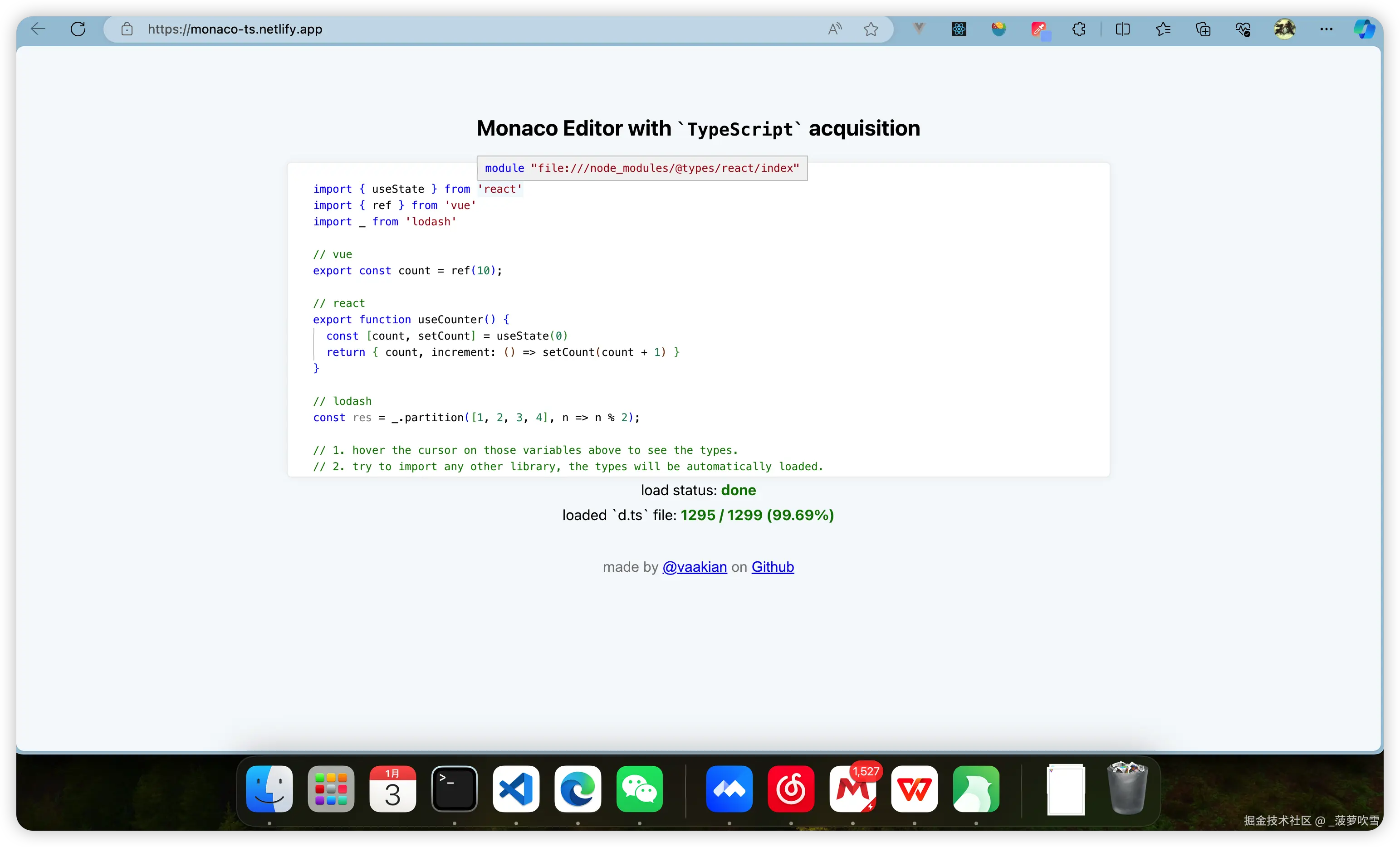The width and height of the screenshot is (1400, 847).
Task: Reload the page with refresh icon
Action: click(x=78, y=29)
